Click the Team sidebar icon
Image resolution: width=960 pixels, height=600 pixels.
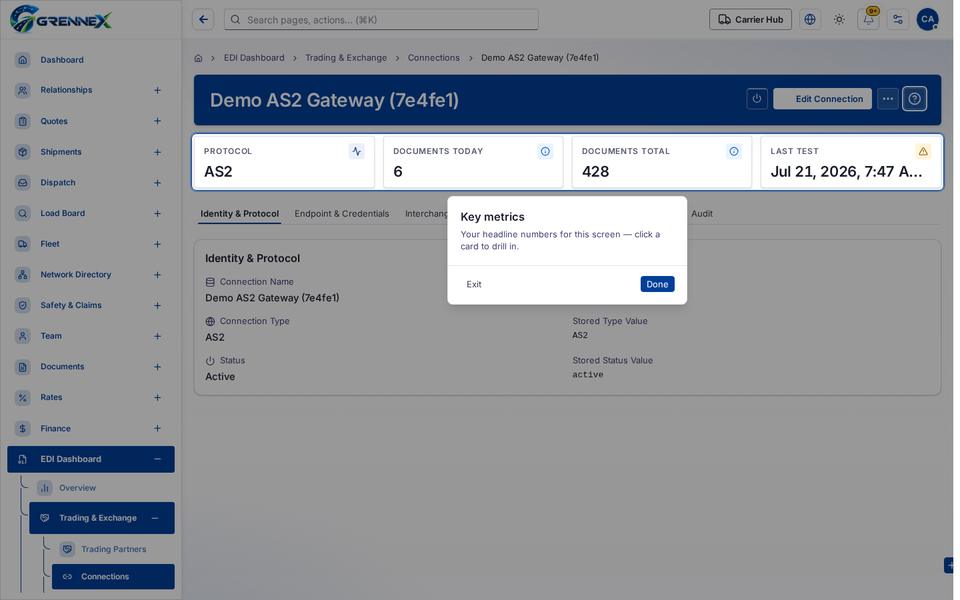tap(23, 336)
